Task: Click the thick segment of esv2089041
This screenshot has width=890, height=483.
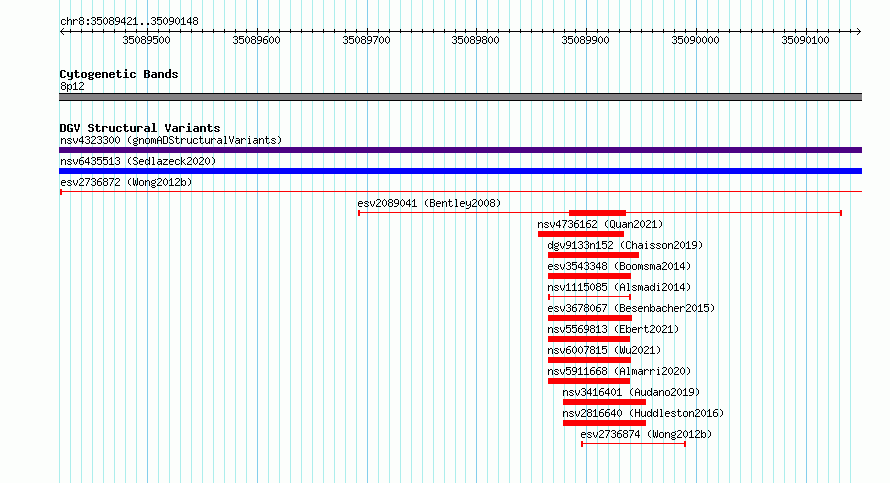Action: tap(597, 213)
